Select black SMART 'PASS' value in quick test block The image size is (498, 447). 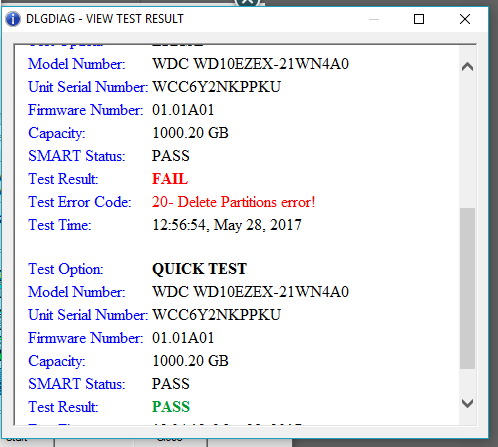(x=171, y=384)
